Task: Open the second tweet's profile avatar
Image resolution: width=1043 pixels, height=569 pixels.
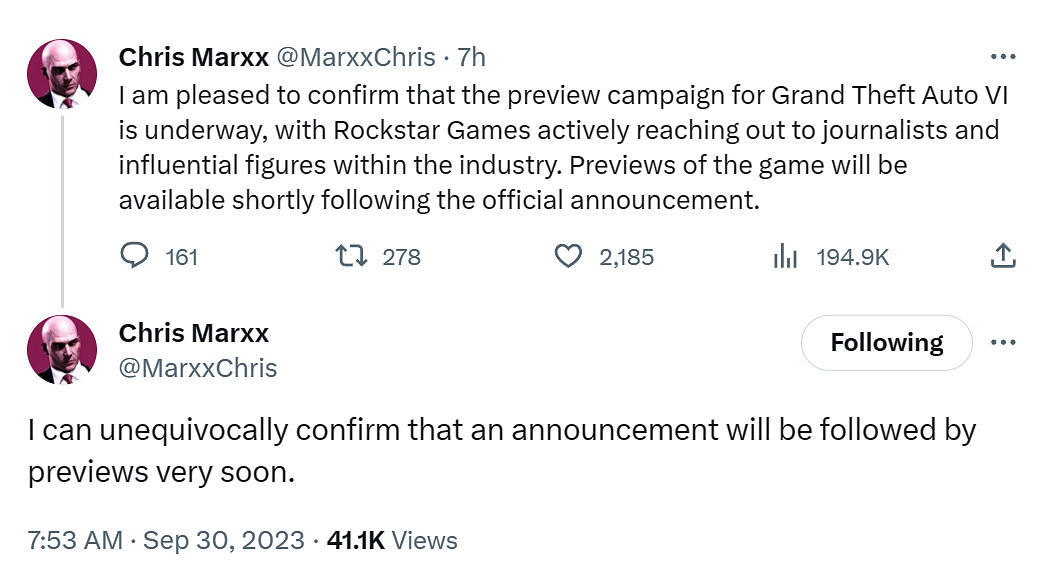Action: (x=62, y=350)
